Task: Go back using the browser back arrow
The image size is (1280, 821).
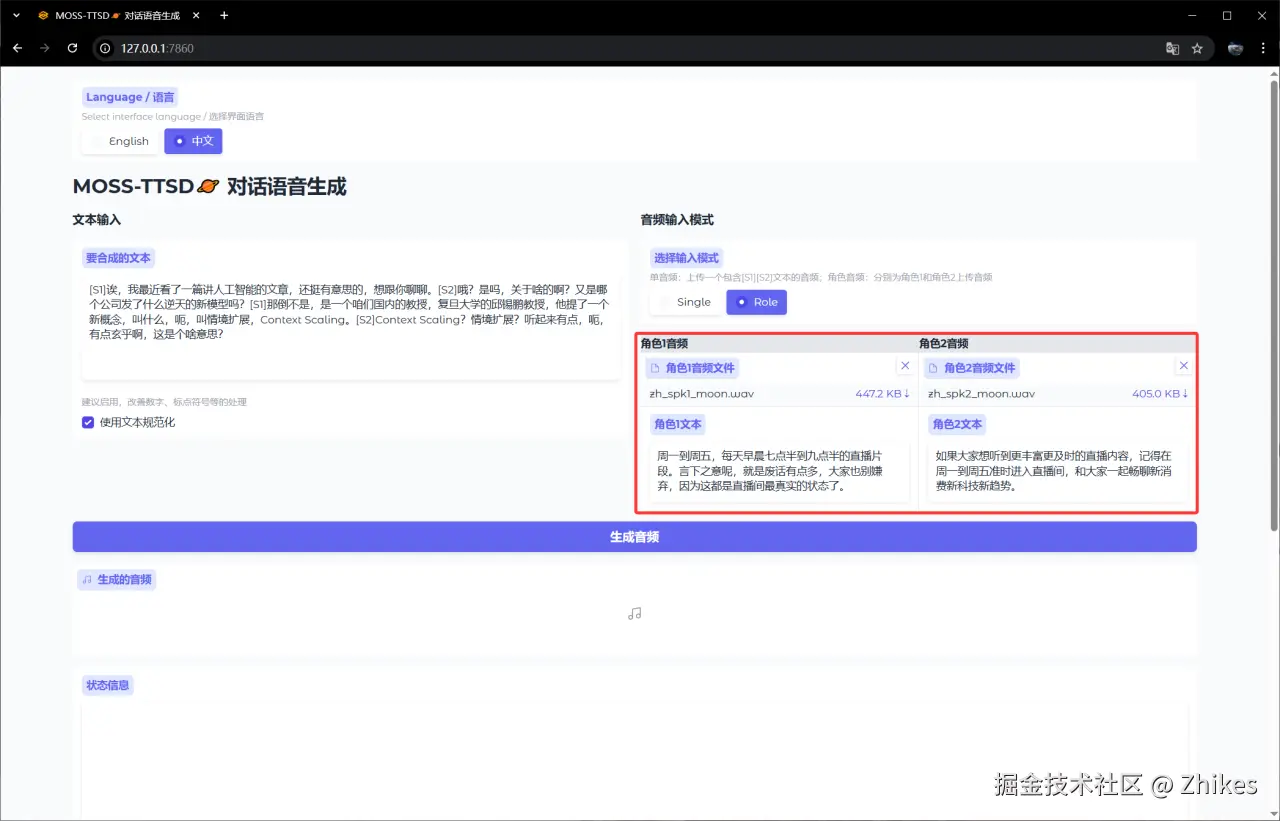Action: [17, 48]
